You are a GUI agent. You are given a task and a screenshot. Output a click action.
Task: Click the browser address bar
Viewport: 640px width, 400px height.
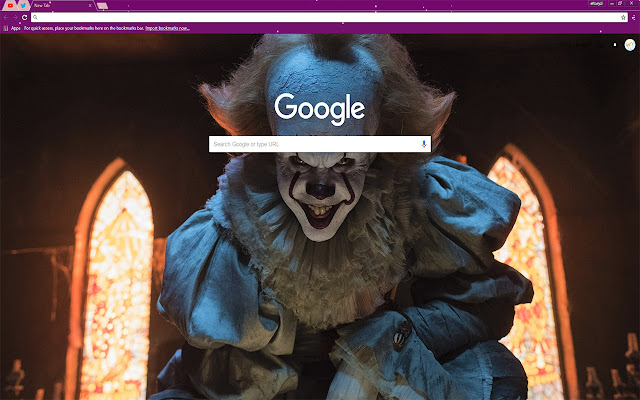point(329,18)
